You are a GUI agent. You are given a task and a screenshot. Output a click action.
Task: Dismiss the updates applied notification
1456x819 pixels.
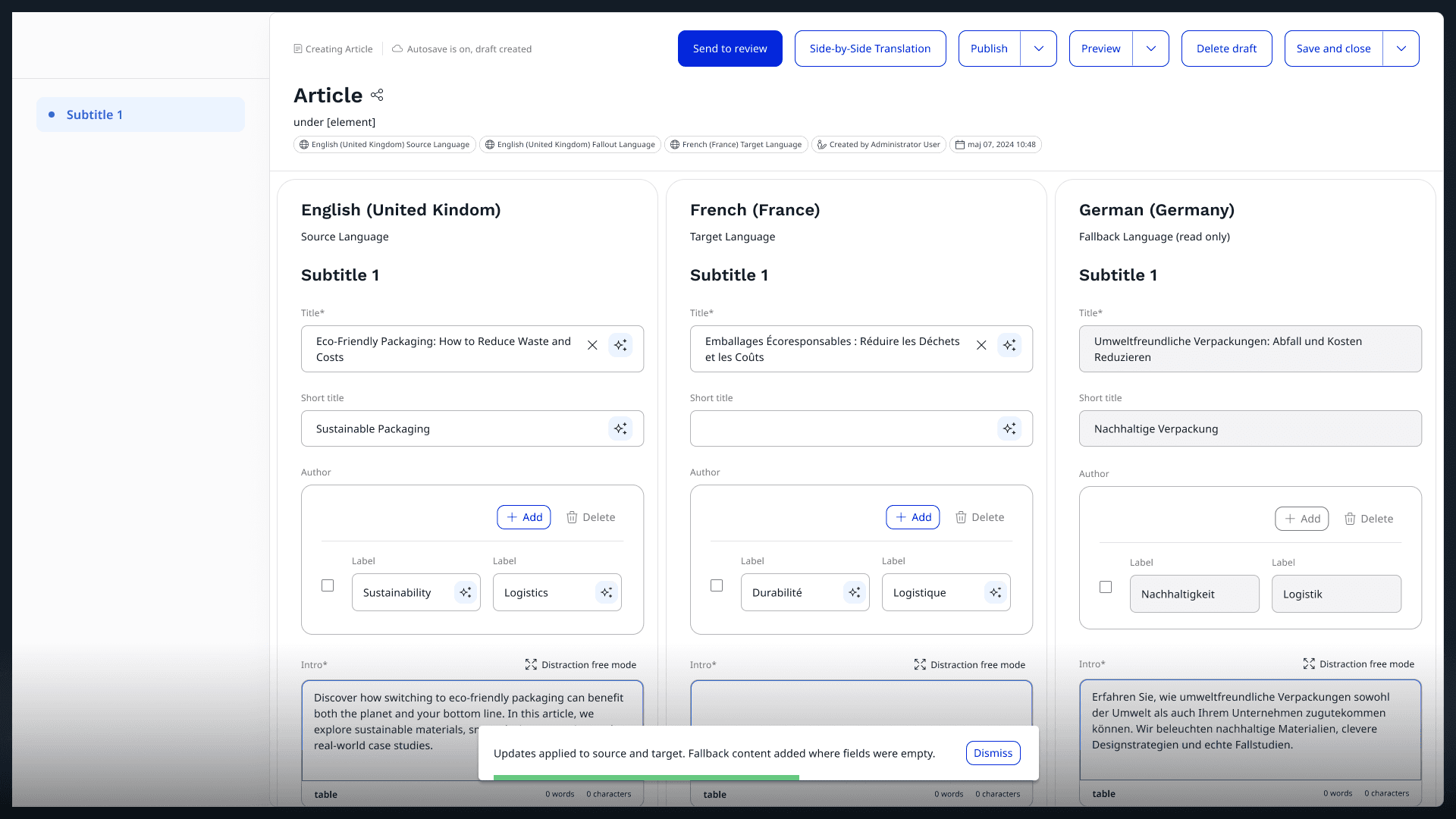point(993,753)
